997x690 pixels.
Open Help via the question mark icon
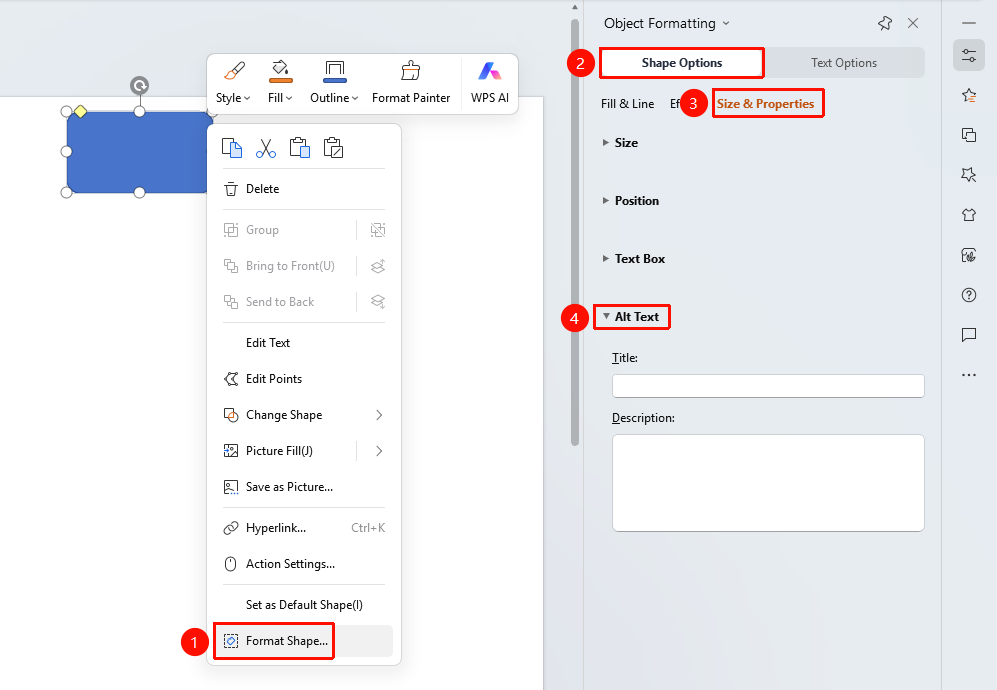coord(969,295)
